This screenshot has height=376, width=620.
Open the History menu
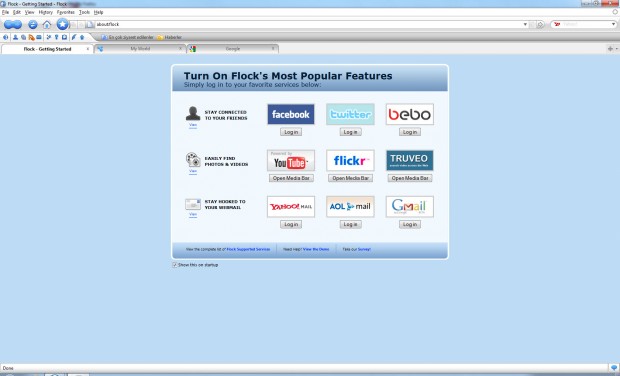tap(46, 12)
